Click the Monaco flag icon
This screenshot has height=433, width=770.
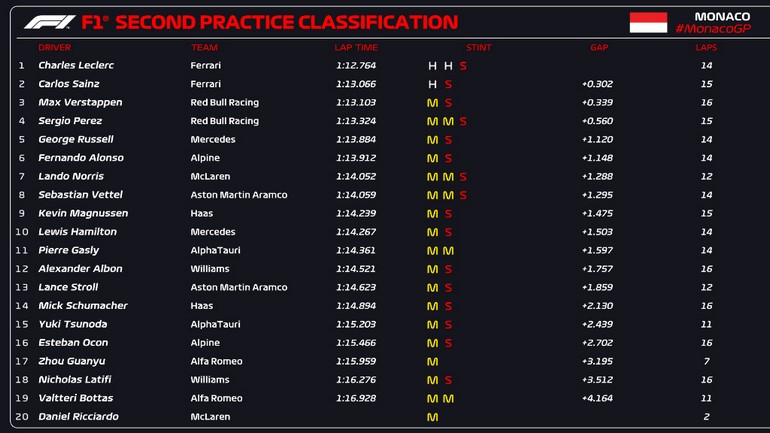pyautogui.click(x=648, y=22)
